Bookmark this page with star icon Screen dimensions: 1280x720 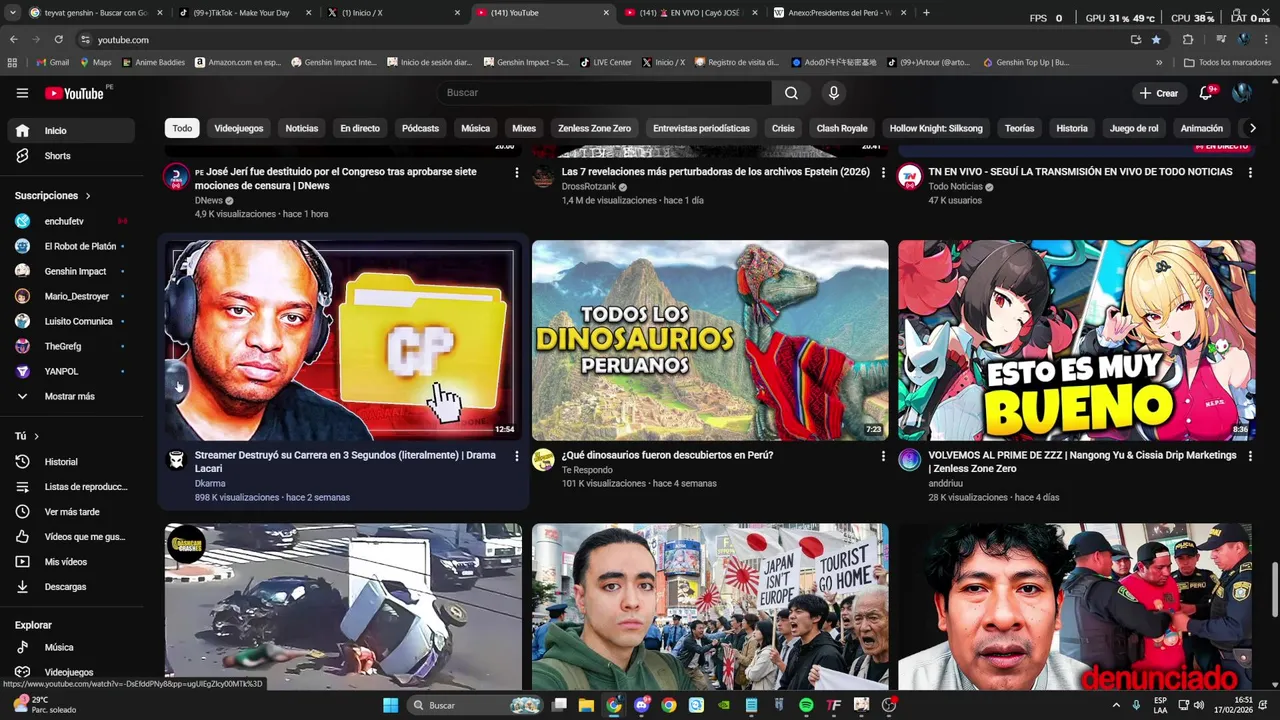(1156, 40)
